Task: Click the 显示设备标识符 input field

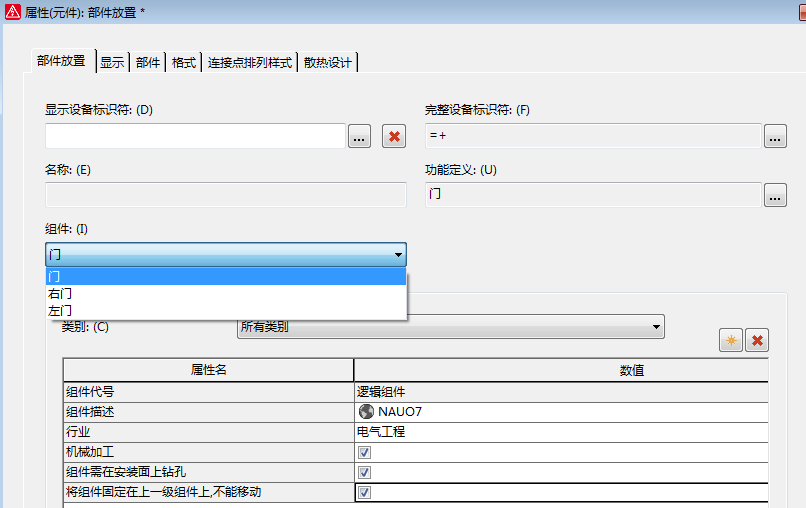Action: point(195,136)
